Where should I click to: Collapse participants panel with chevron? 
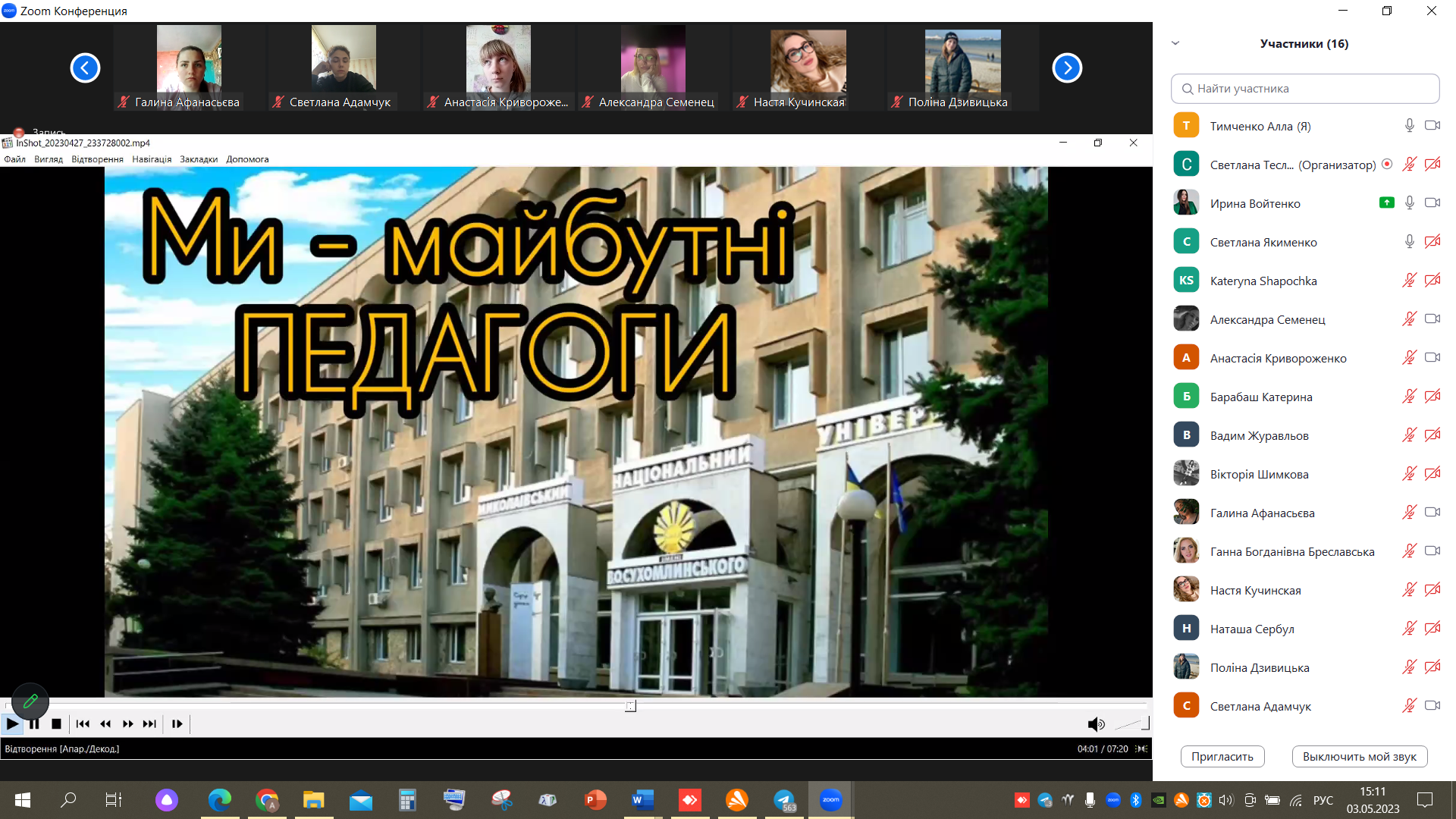coord(1175,43)
